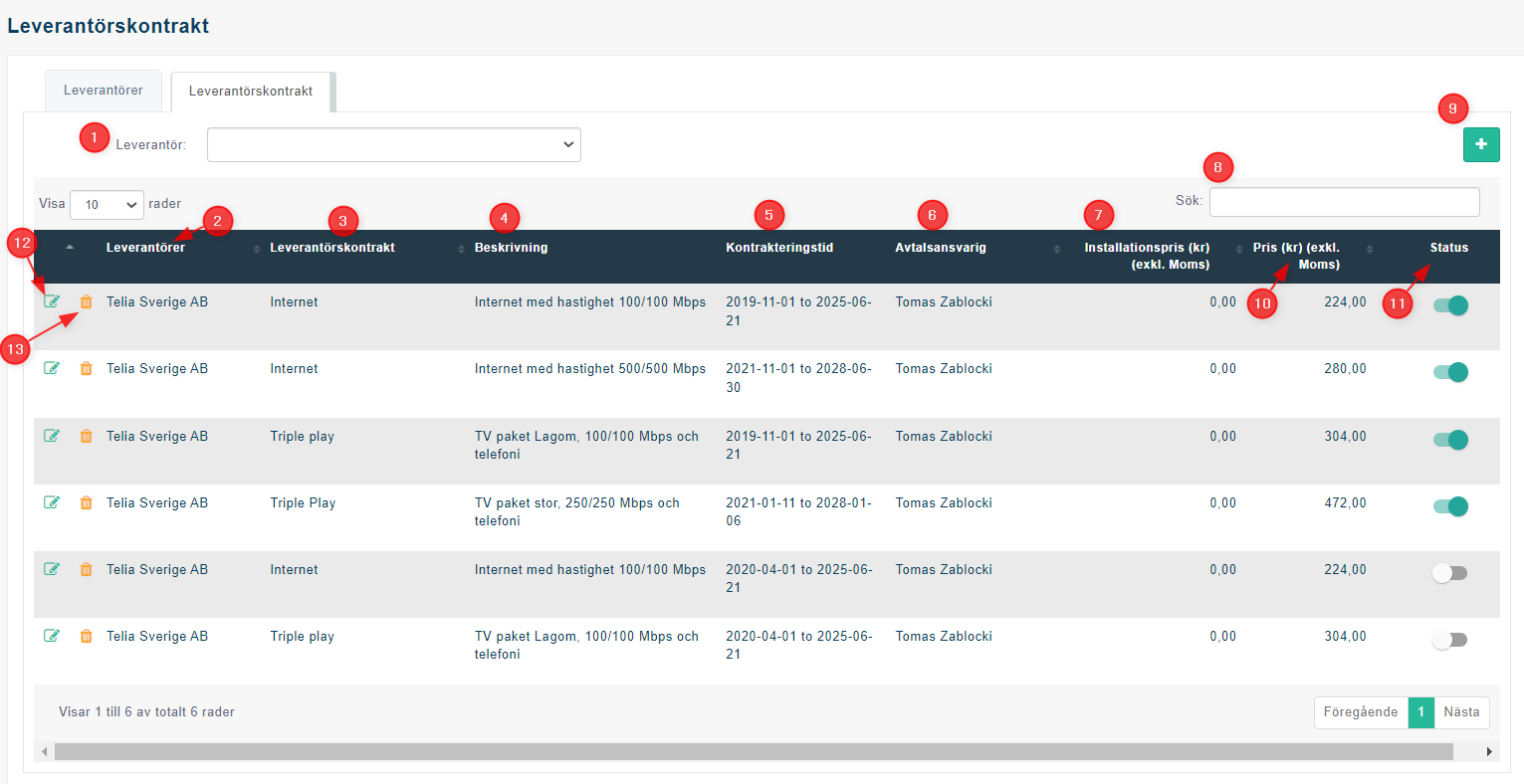Edit the Internet 500/500 Mbps contract
This screenshot has height=784, width=1524.
pos(52,368)
